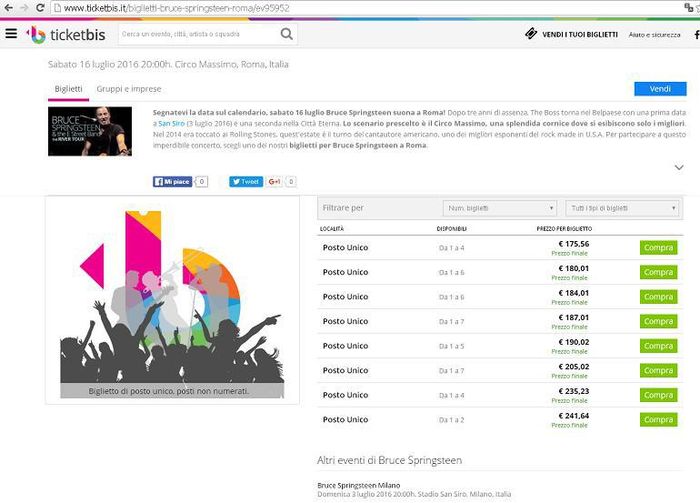The height and width of the screenshot is (503, 700).
Task: Click the Google +1 button
Action: point(276,182)
